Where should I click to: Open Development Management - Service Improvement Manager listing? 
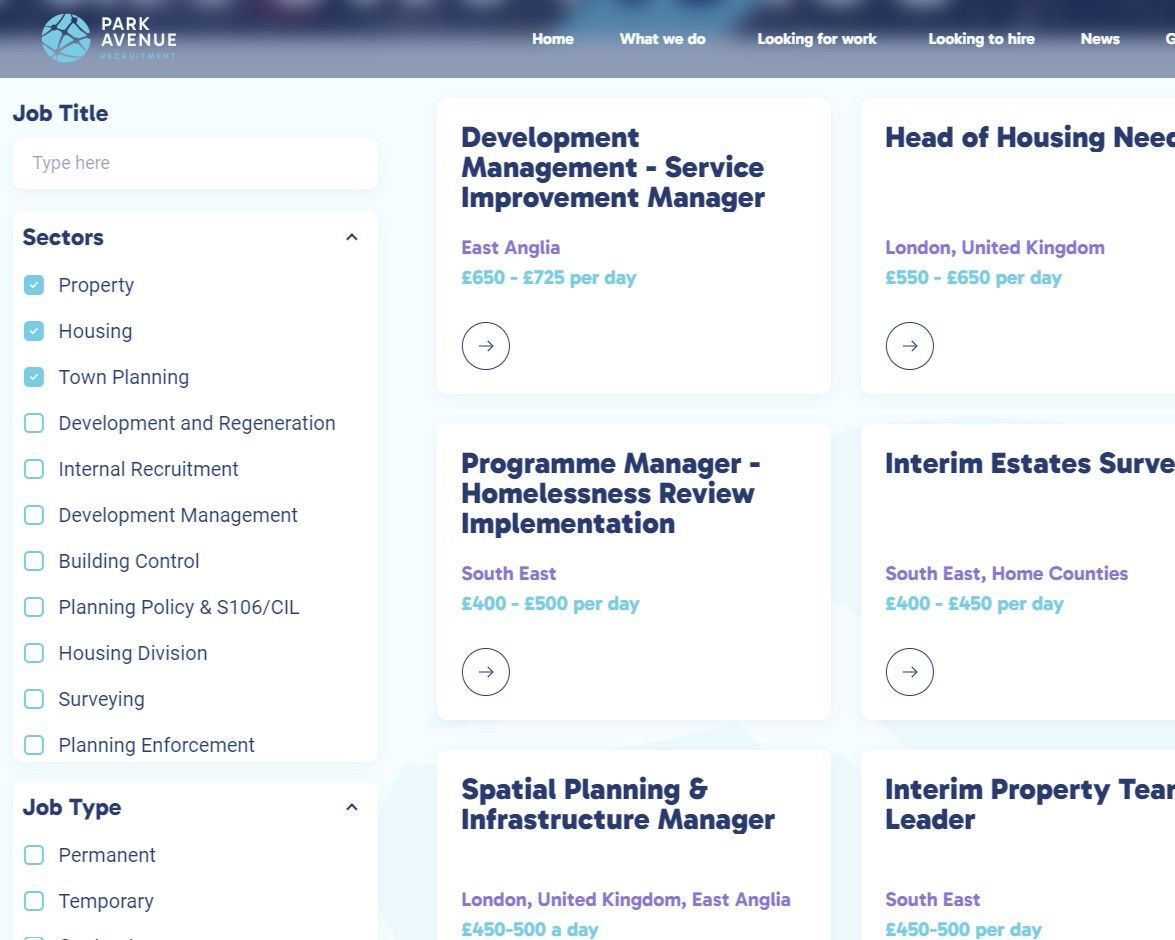(613, 167)
